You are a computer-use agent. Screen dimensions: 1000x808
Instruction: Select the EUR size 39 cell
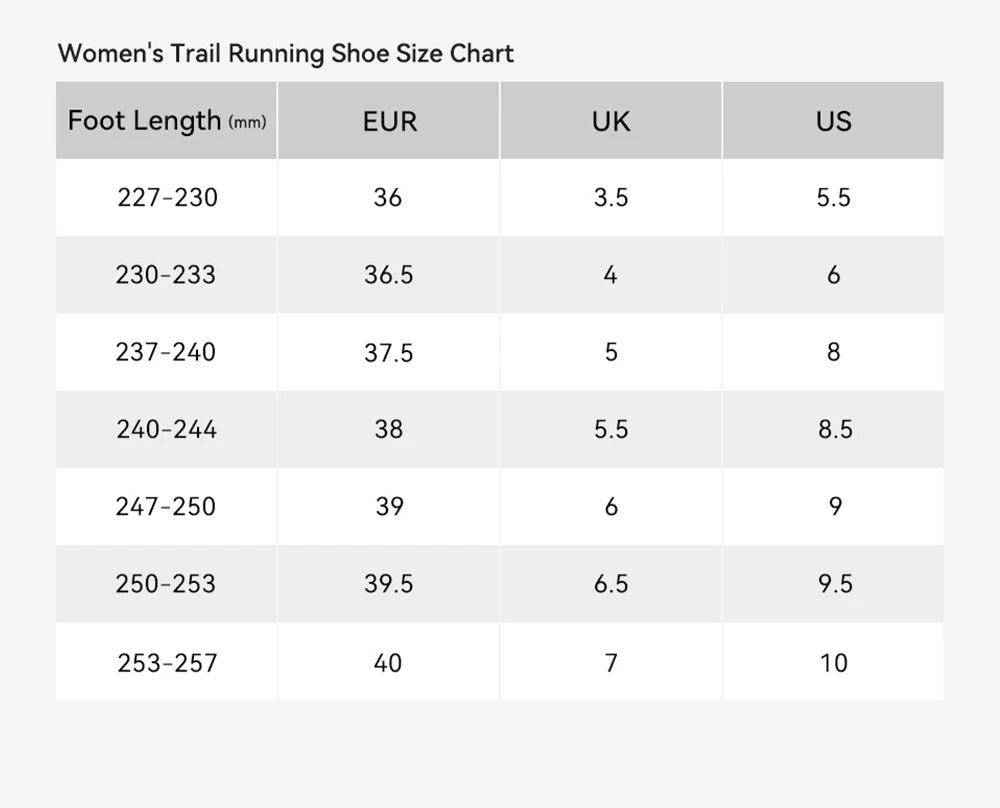click(388, 507)
